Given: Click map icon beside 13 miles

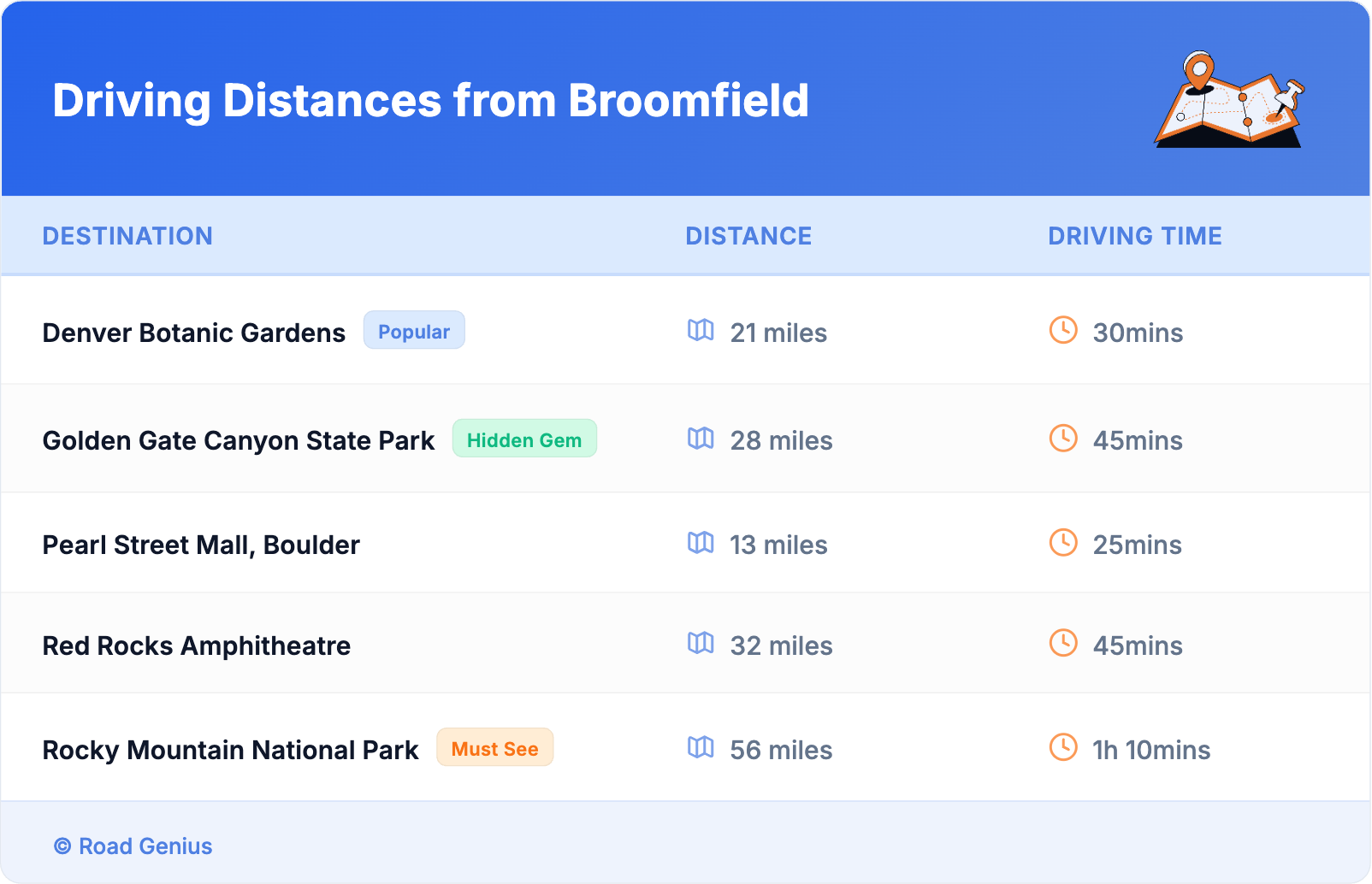Looking at the screenshot, I should (x=701, y=543).
